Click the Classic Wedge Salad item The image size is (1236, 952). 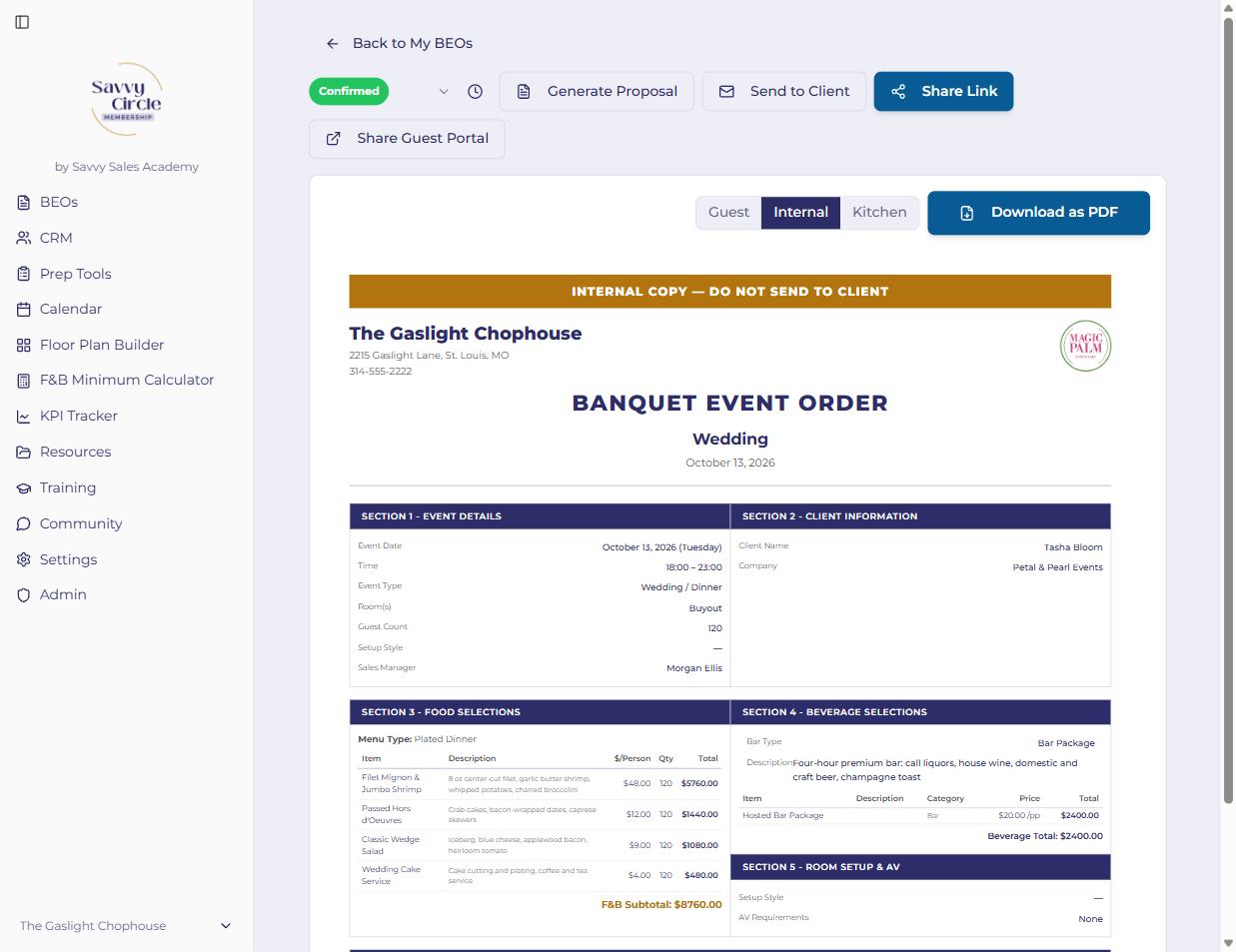(391, 845)
